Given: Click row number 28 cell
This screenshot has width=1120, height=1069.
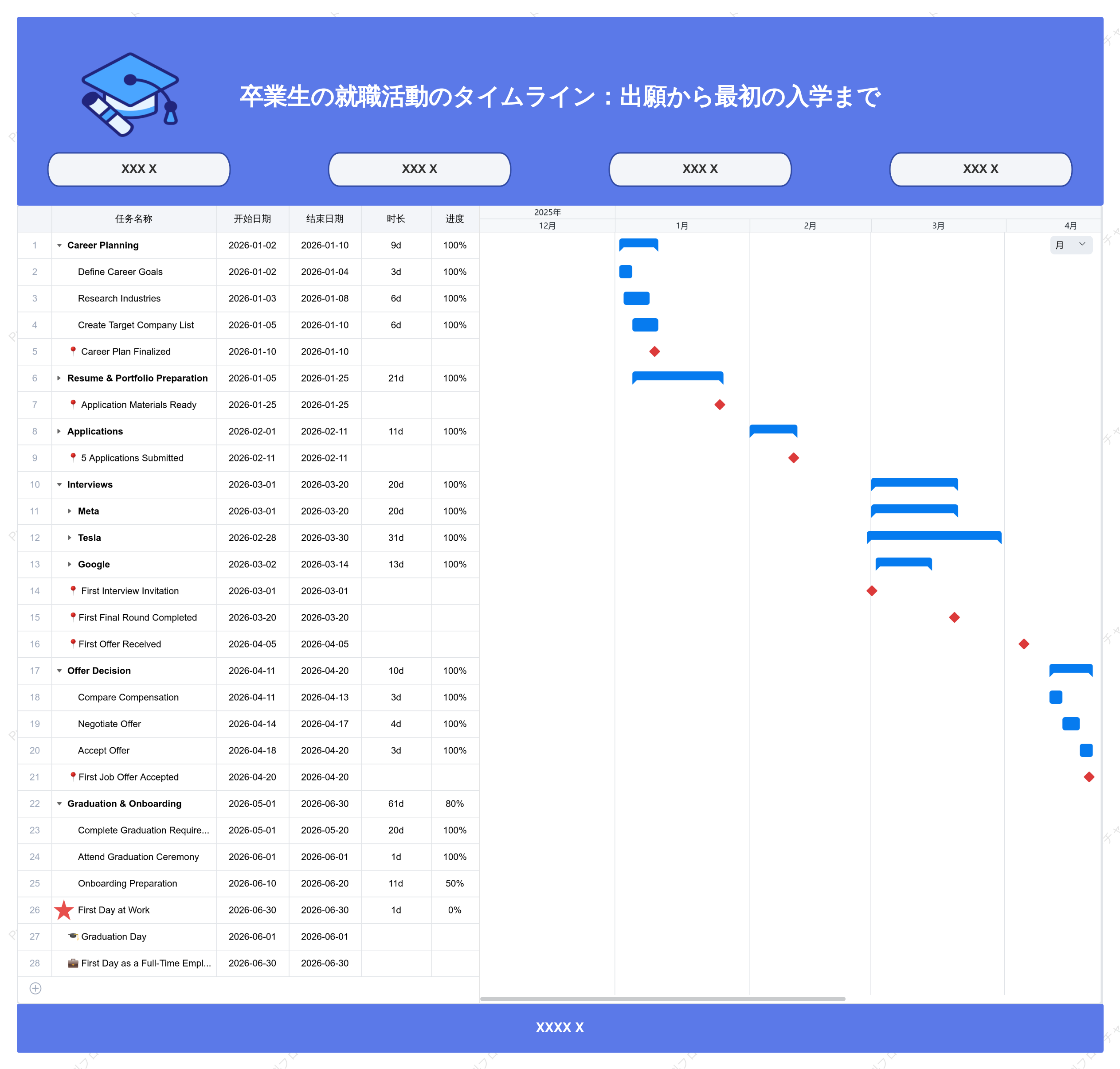Looking at the screenshot, I should click(35, 963).
